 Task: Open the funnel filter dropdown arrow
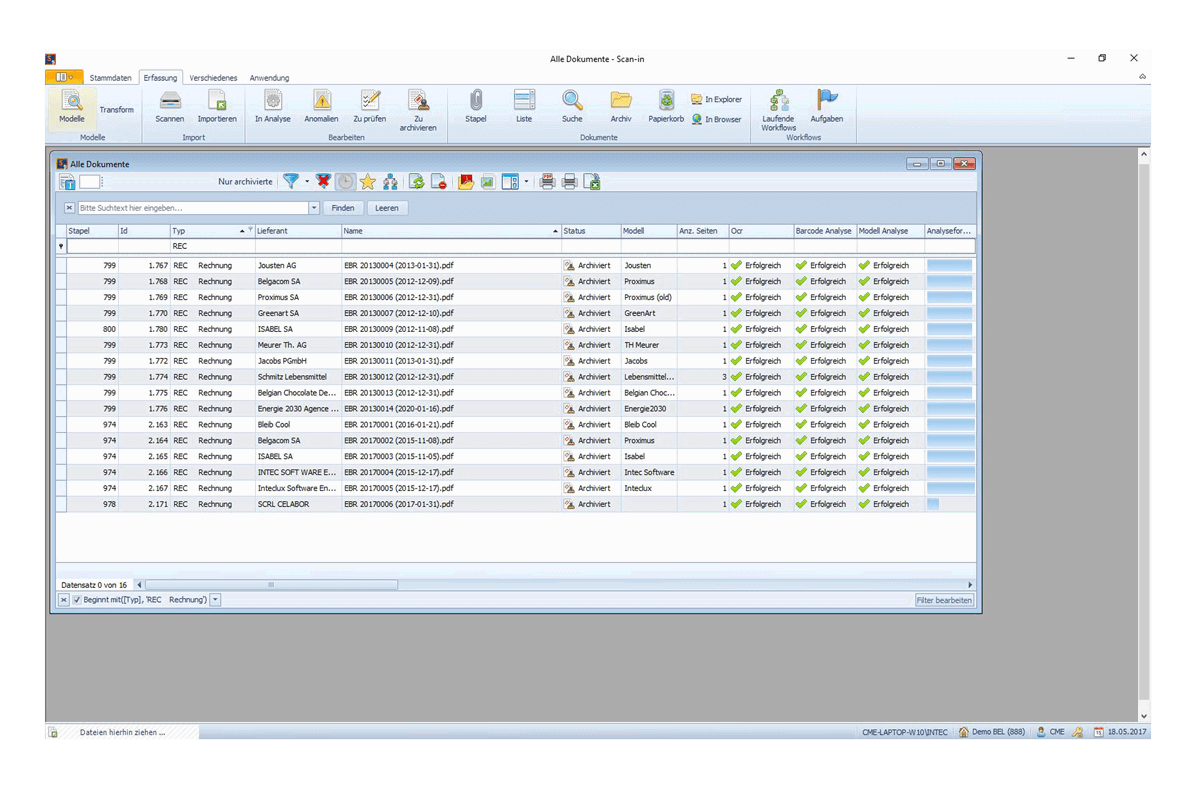click(307, 181)
